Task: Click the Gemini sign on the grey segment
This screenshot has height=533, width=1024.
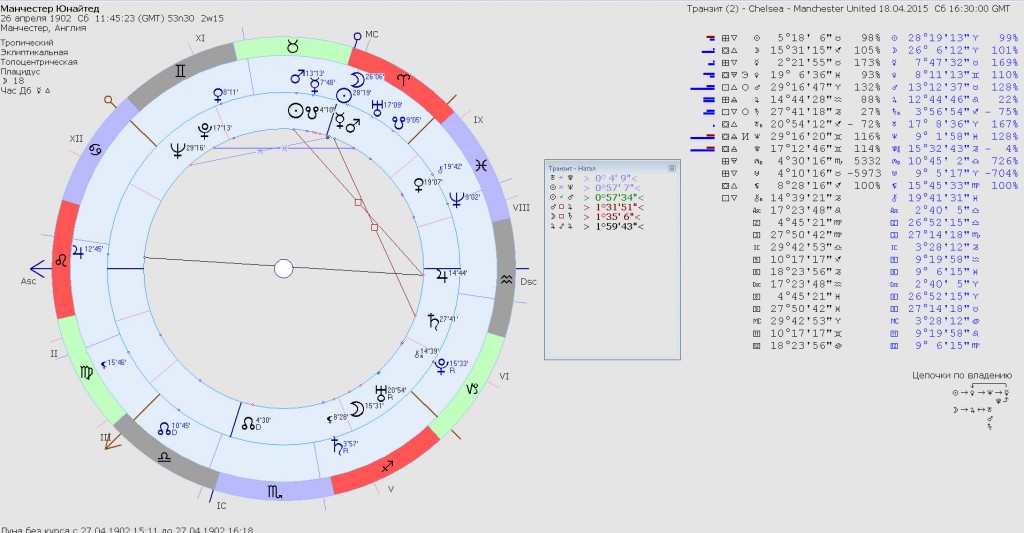Action: click(180, 71)
